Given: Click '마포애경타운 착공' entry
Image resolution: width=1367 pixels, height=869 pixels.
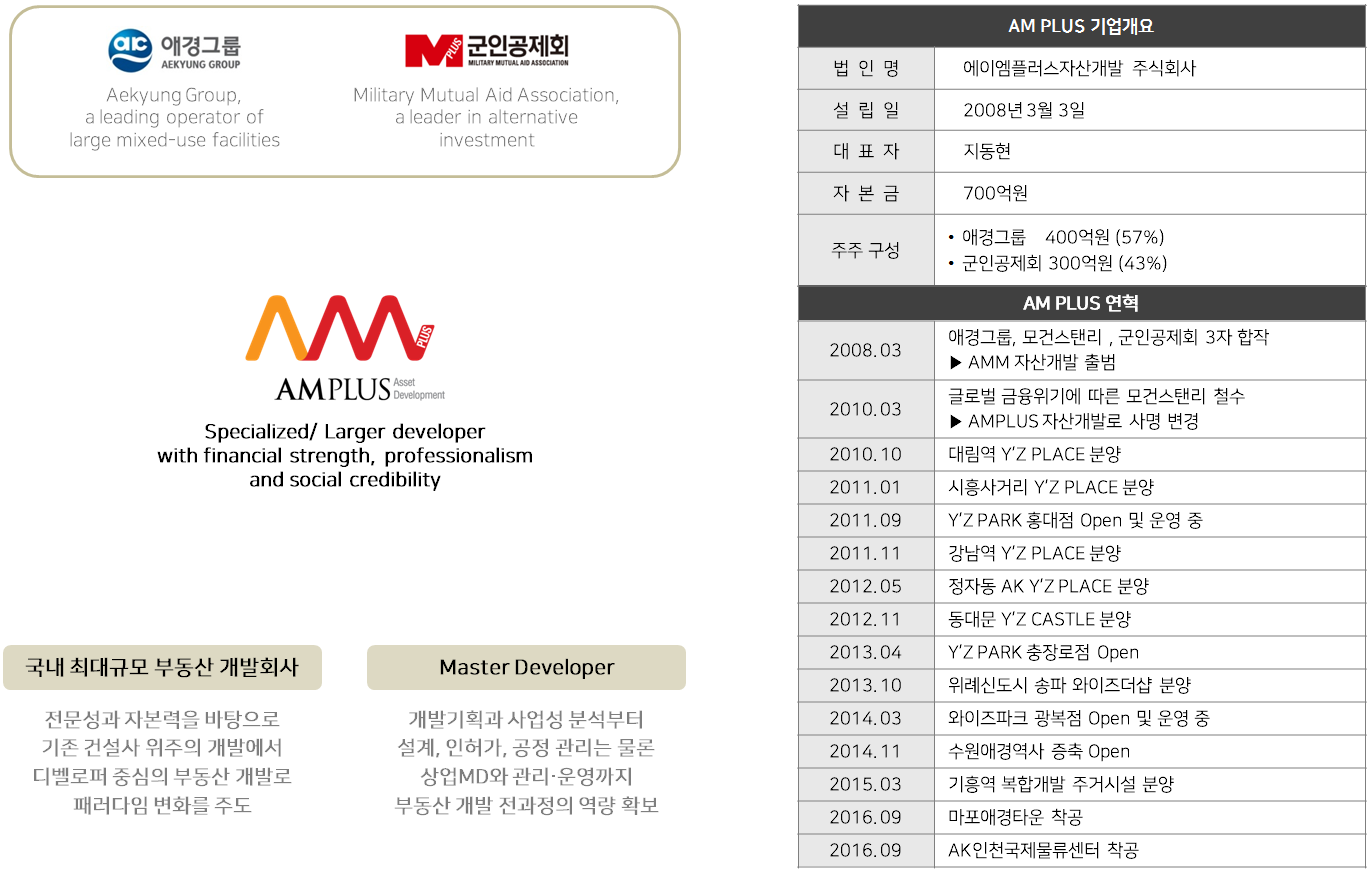Looking at the screenshot, I should point(1014,817).
